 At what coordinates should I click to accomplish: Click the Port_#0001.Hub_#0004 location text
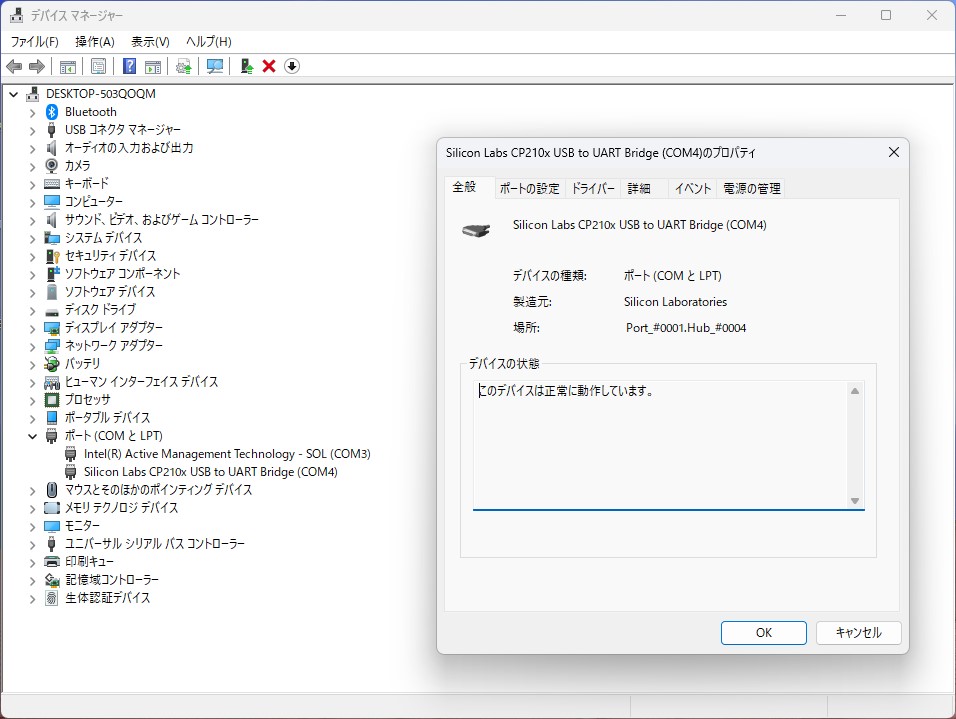pyautogui.click(x=685, y=328)
